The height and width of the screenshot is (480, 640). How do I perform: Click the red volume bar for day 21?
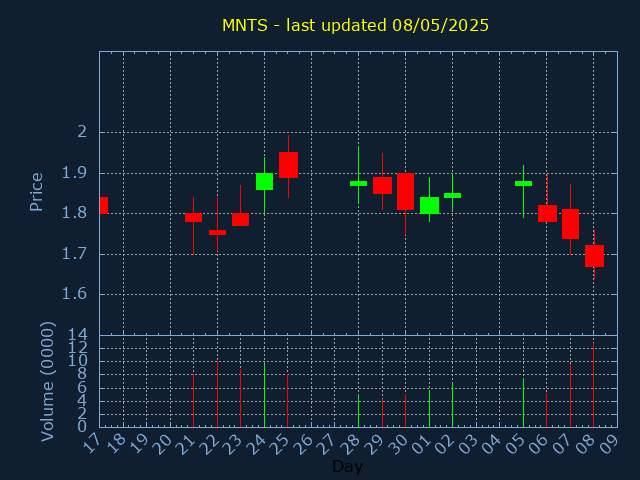(193, 401)
